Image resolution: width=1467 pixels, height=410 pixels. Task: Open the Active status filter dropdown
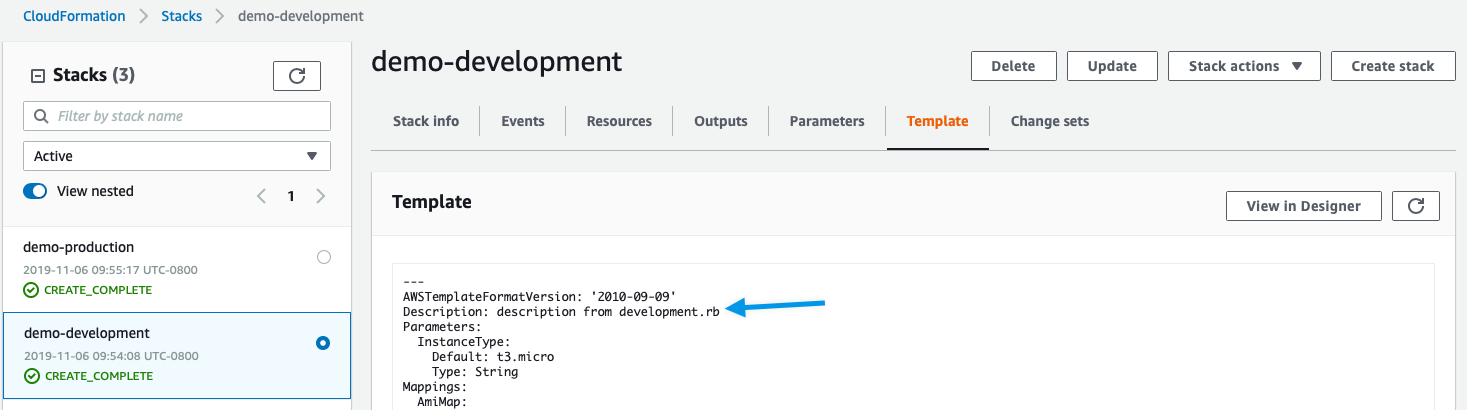coord(177,156)
